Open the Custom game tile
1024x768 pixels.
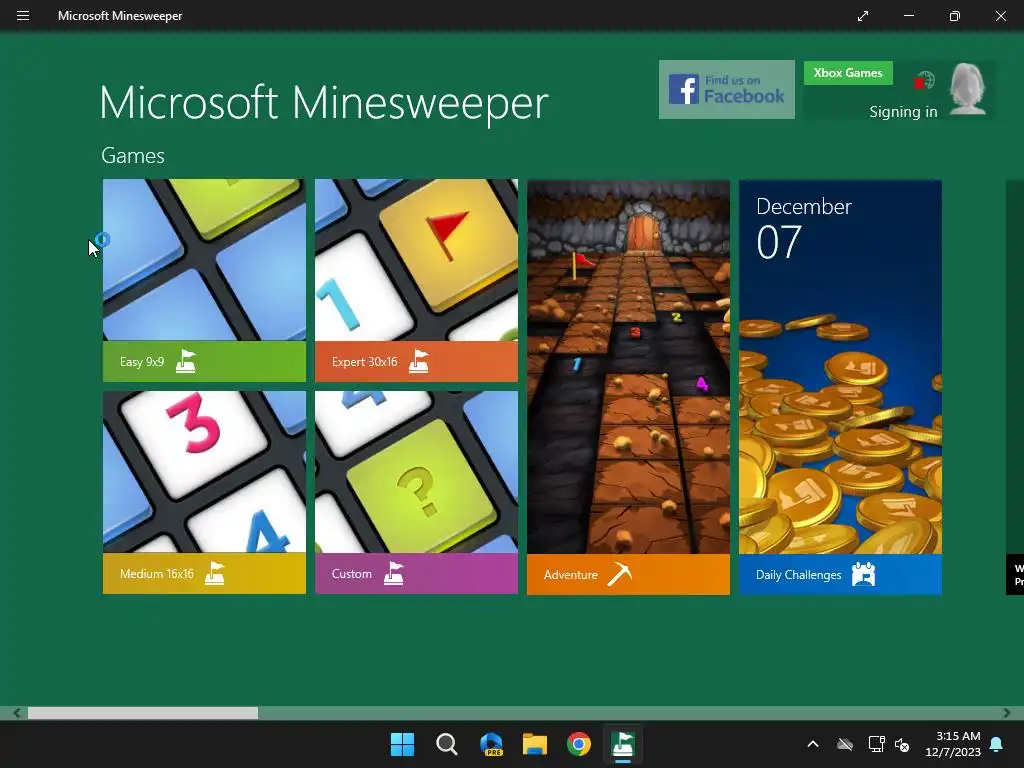(416, 492)
